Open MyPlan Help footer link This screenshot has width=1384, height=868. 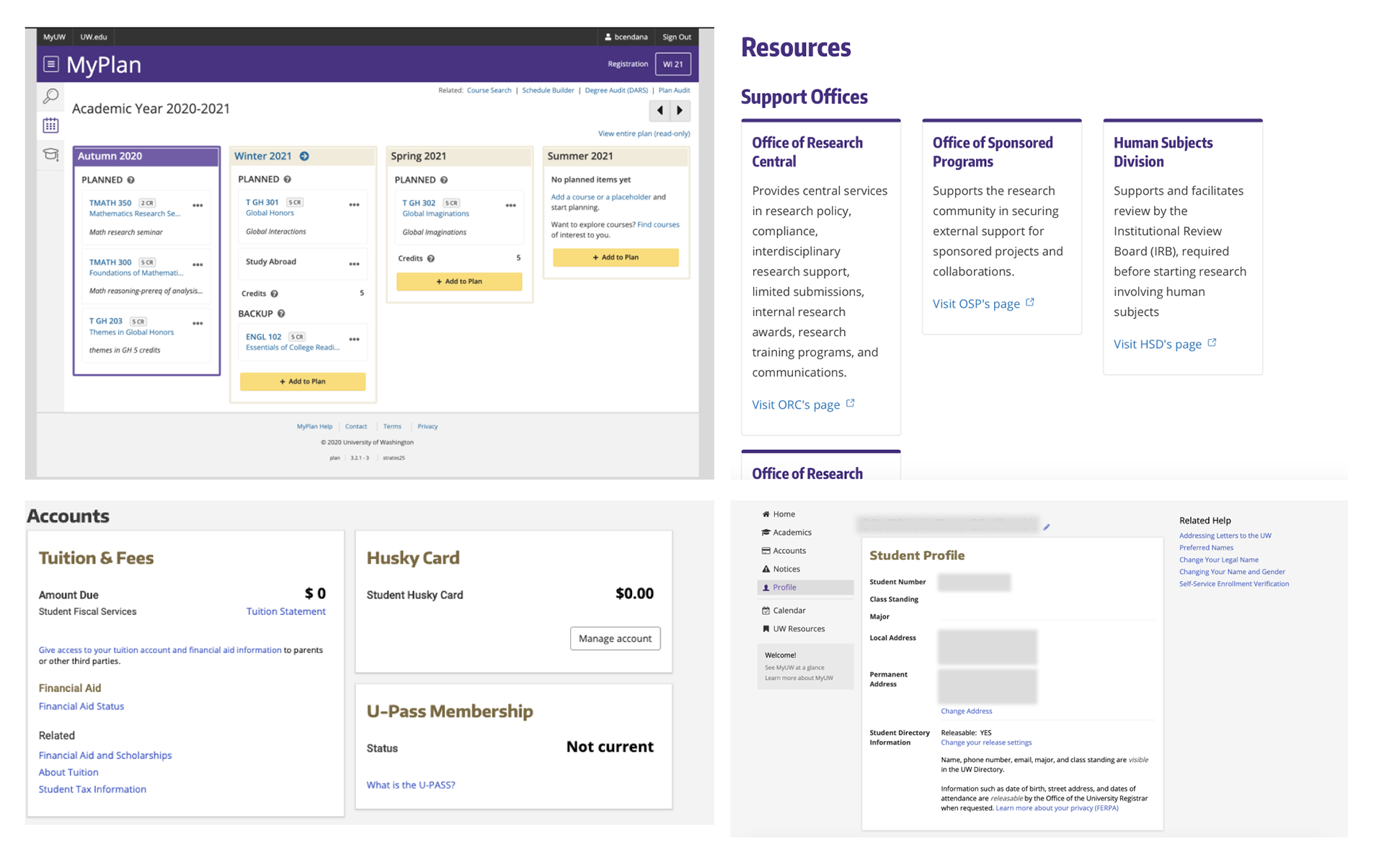coord(314,426)
